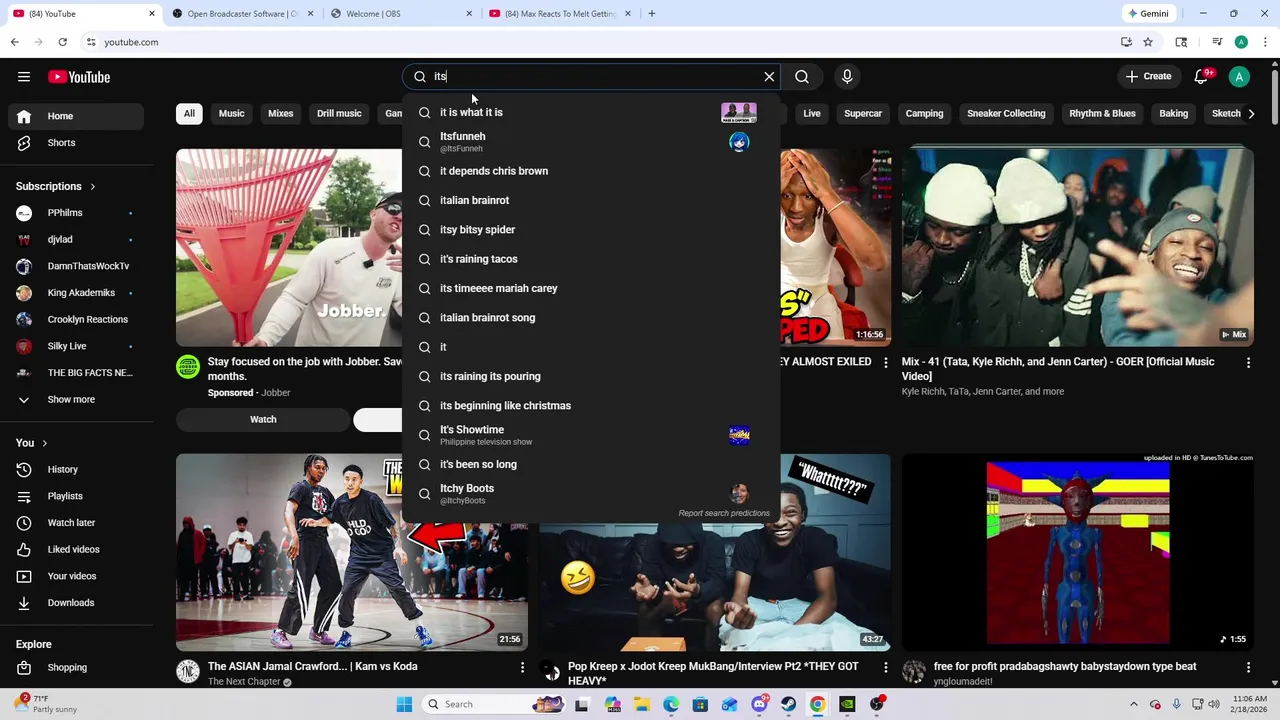The height and width of the screenshot is (720, 1280).
Task: Choose suggestion 'It's Showtime'
Action: click(590, 435)
